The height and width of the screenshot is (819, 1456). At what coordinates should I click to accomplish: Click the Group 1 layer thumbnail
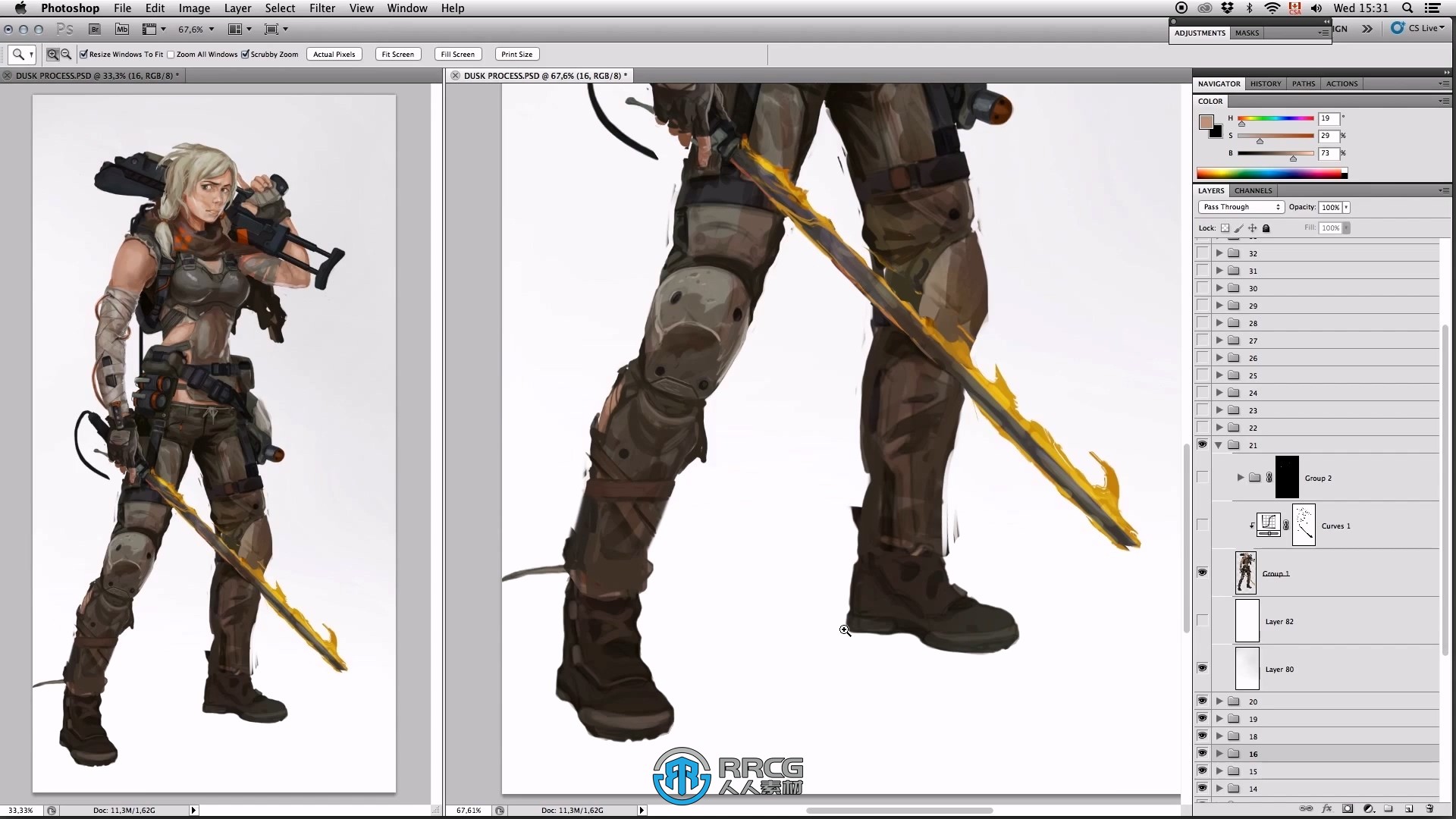point(1246,573)
